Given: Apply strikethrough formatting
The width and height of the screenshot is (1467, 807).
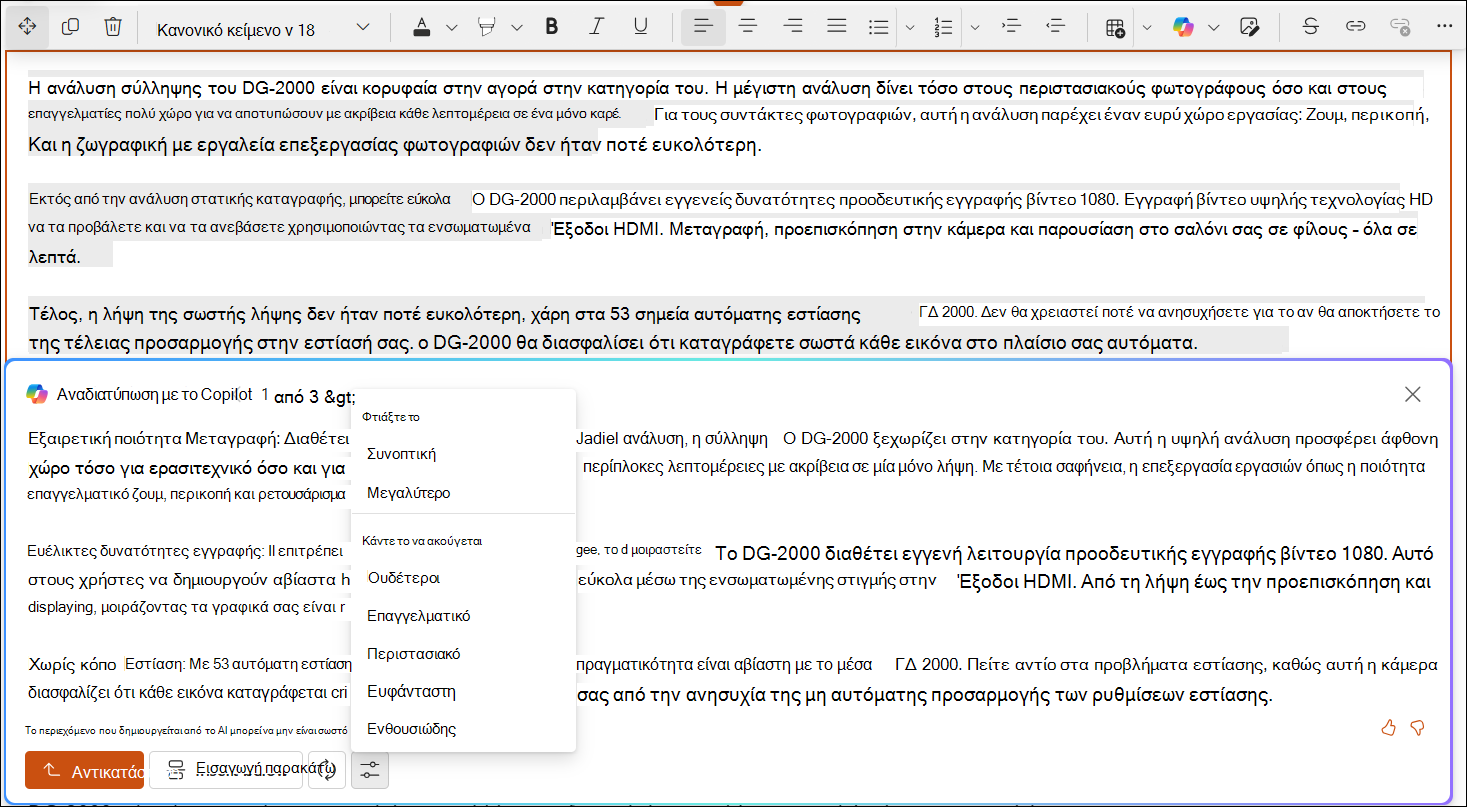Looking at the screenshot, I should (1310, 27).
